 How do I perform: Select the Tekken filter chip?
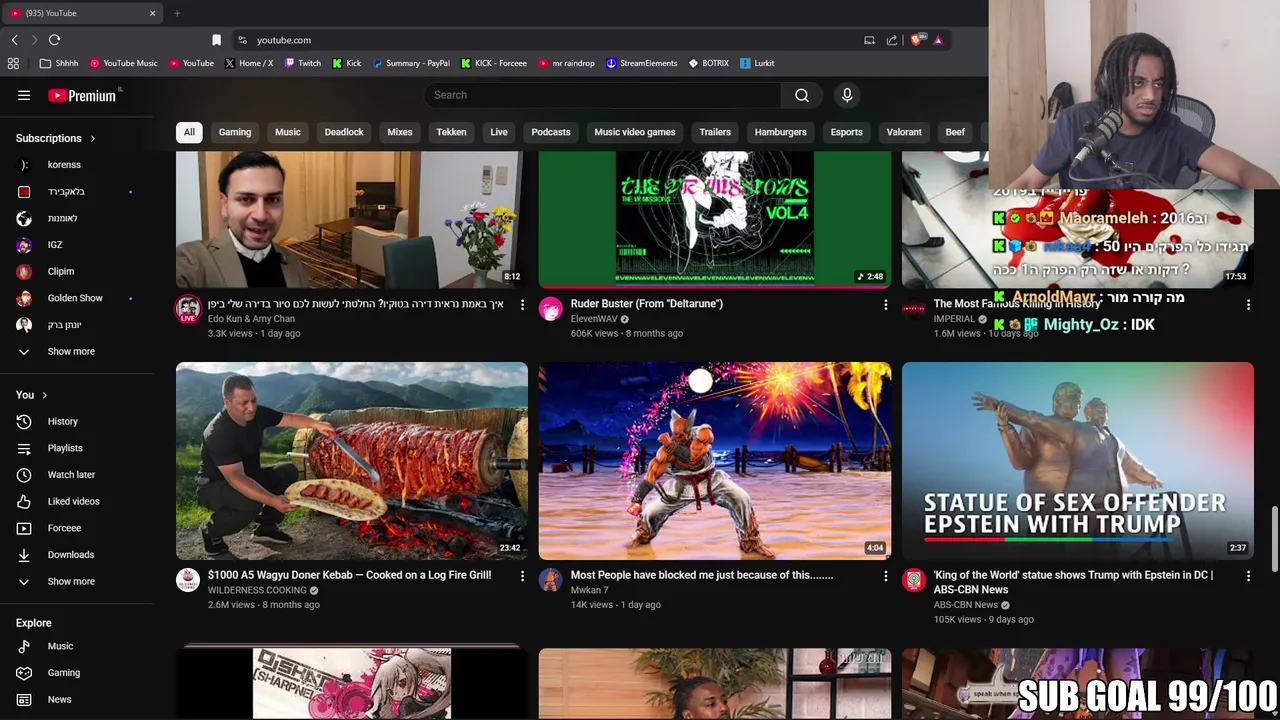coord(451,132)
